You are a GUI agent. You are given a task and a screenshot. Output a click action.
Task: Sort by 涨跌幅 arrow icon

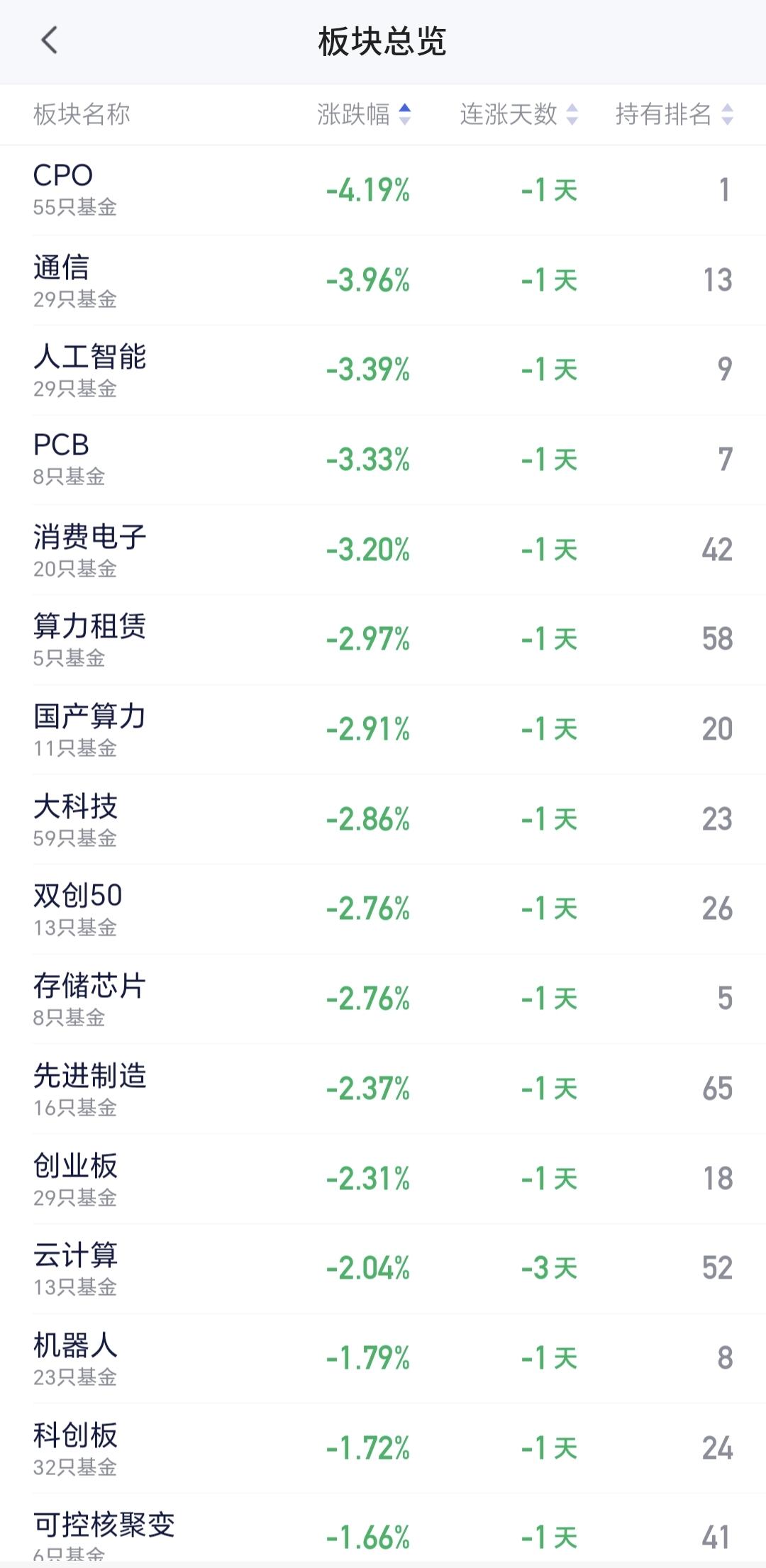pyautogui.click(x=405, y=114)
